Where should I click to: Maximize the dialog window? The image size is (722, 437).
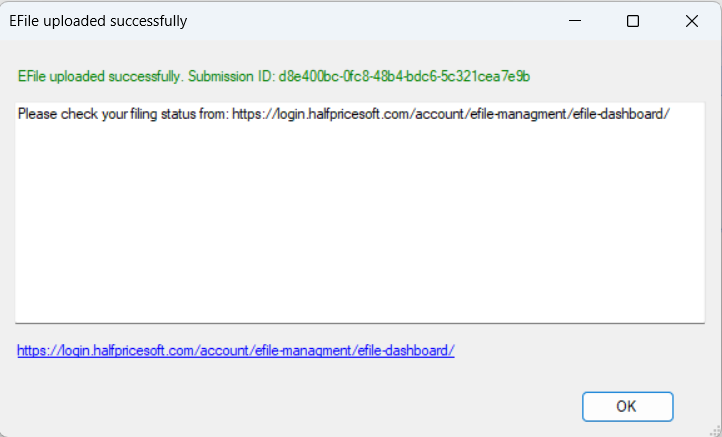pyautogui.click(x=632, y=21)
